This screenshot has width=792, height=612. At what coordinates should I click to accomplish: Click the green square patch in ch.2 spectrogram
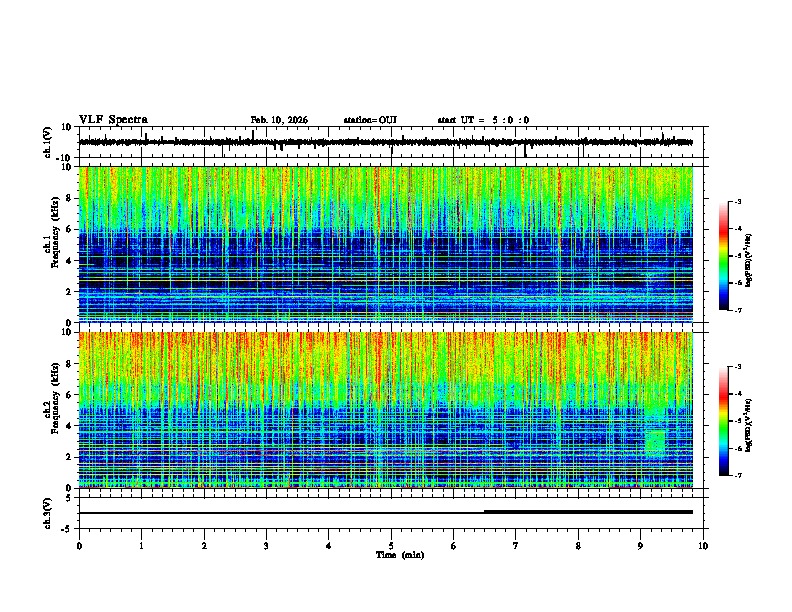coord(656,441)
